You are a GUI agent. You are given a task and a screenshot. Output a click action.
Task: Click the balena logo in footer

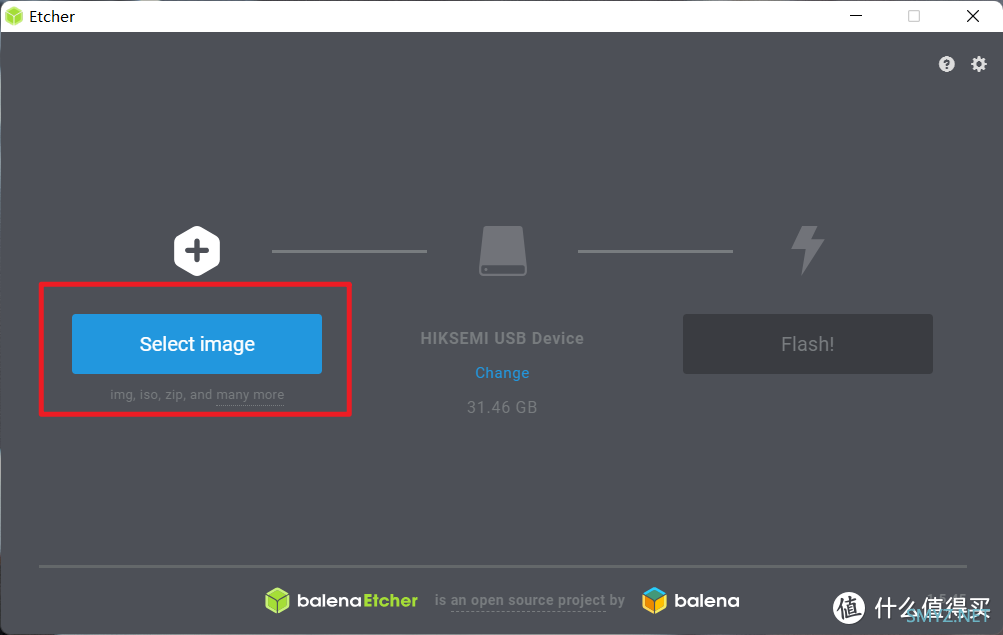[691, 600]
